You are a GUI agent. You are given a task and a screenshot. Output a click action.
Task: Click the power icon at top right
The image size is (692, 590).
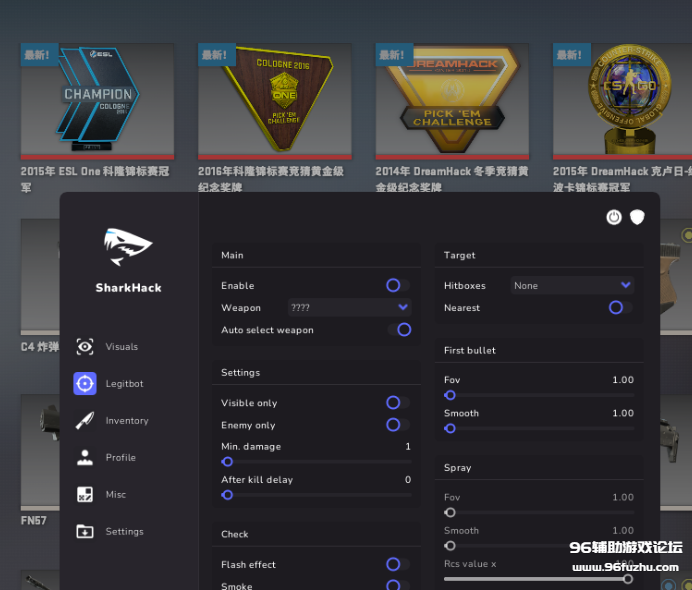[x=614, y=217]
